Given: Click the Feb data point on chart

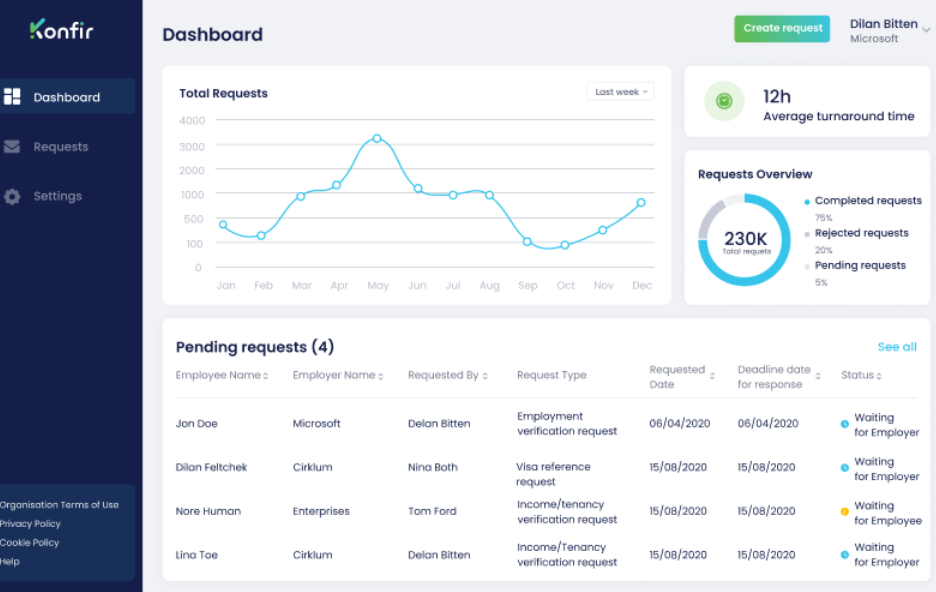Looking at the screenshot, I should pos(261,236).
